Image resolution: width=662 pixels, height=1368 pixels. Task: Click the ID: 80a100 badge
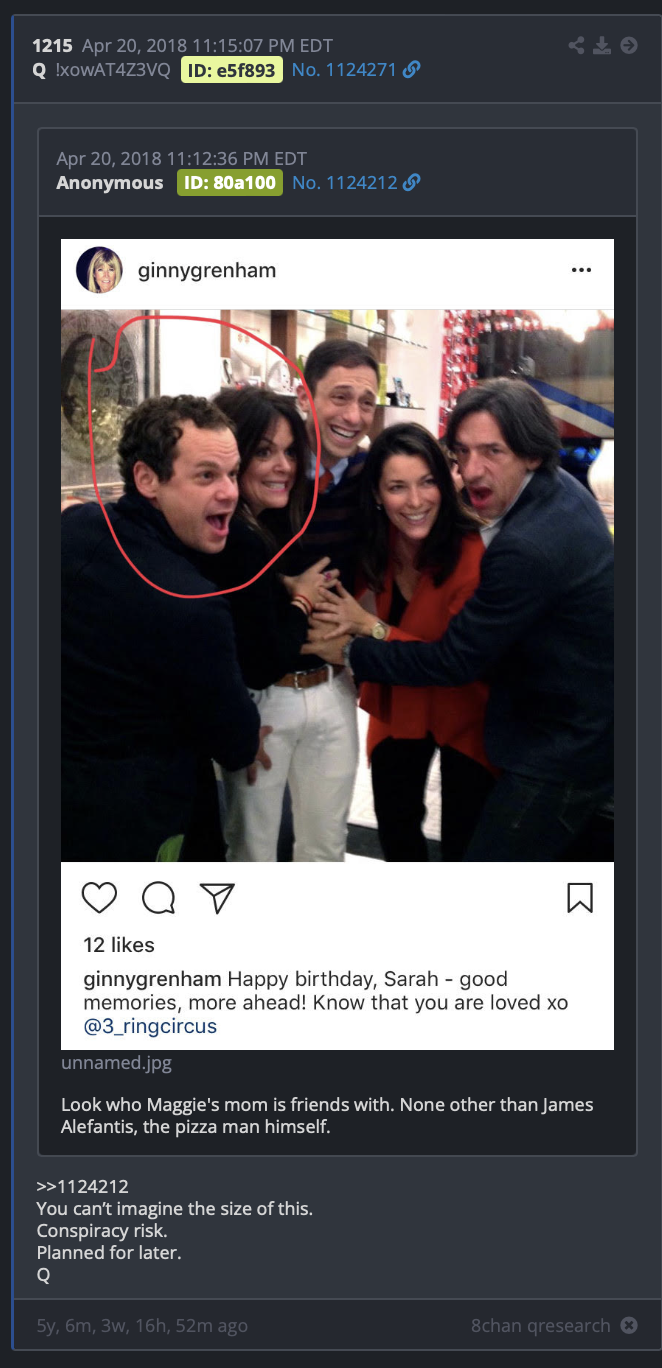click(230, 183)
